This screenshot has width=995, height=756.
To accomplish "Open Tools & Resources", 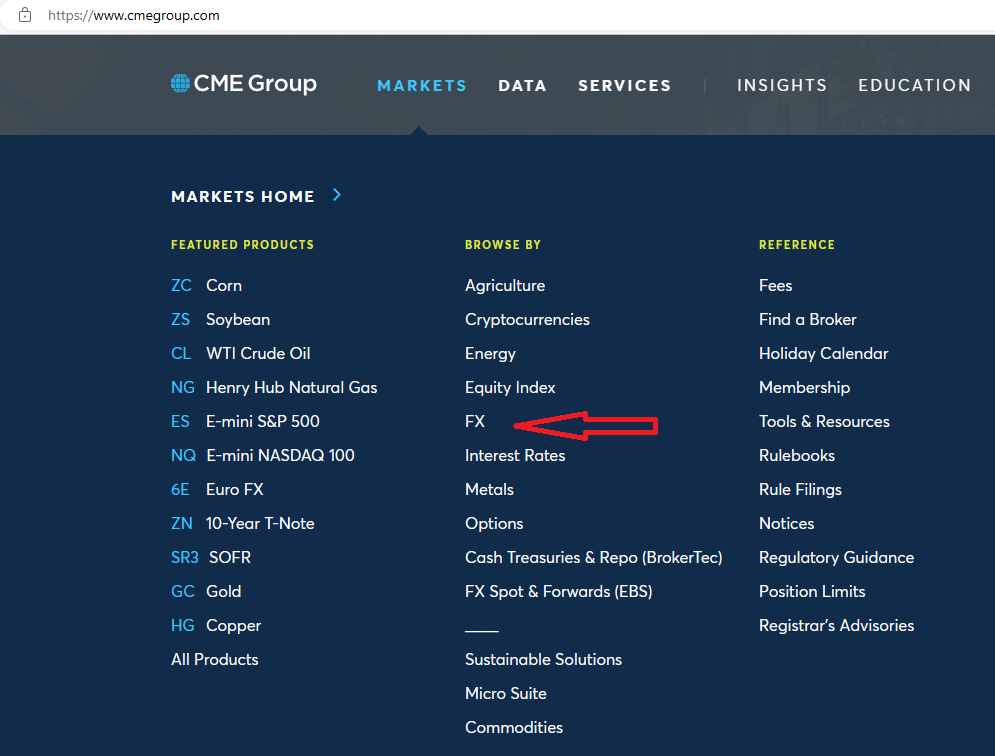I will click(x=824, y=421).
